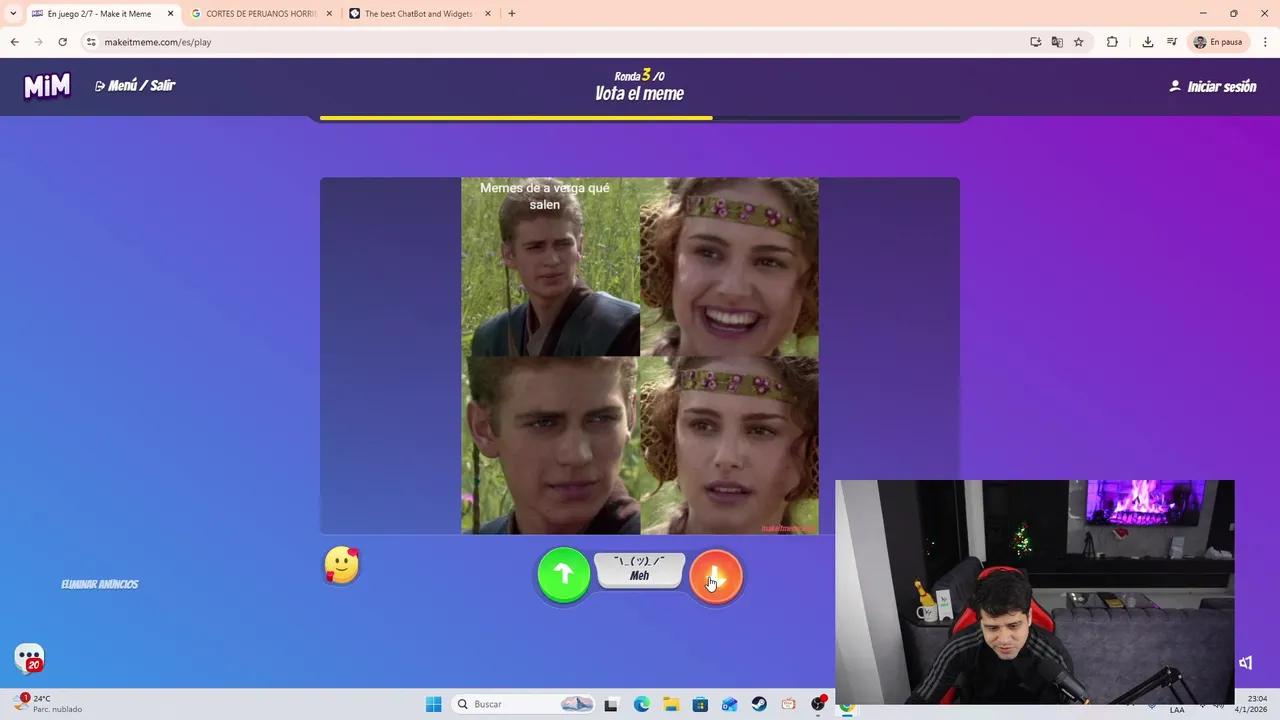Toggle the sound speaker icon

pos(1245,663)
